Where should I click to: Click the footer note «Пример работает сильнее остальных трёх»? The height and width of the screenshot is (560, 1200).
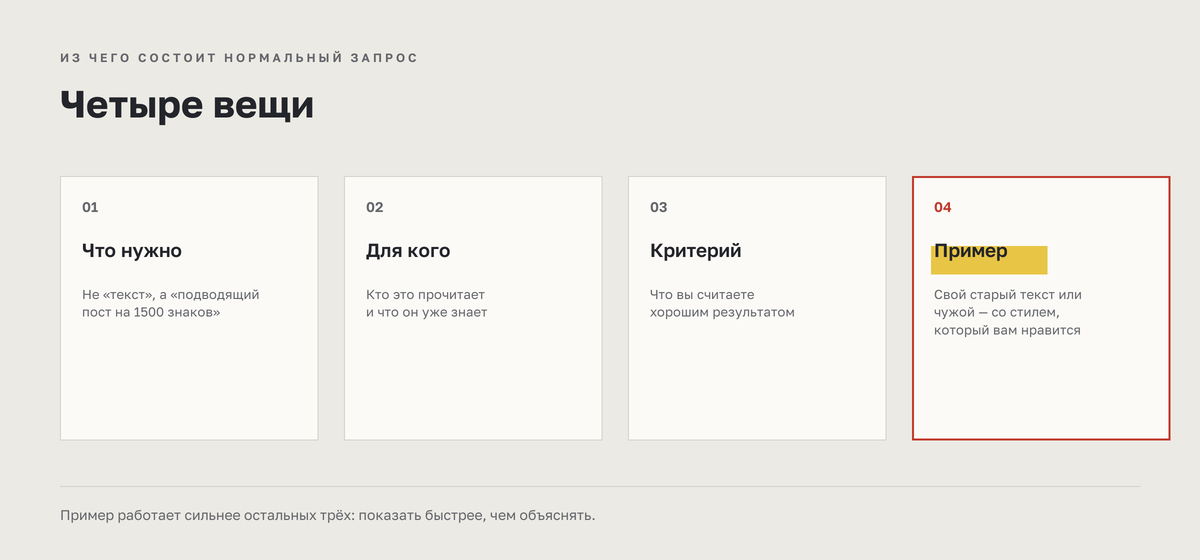click(206, 516)
